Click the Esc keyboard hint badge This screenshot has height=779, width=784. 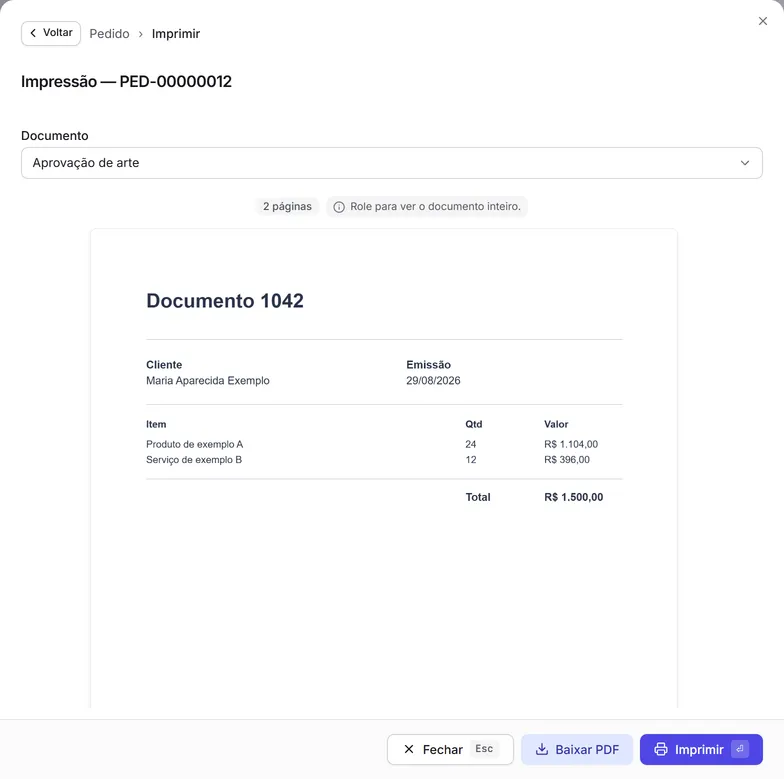pos(484,748)
